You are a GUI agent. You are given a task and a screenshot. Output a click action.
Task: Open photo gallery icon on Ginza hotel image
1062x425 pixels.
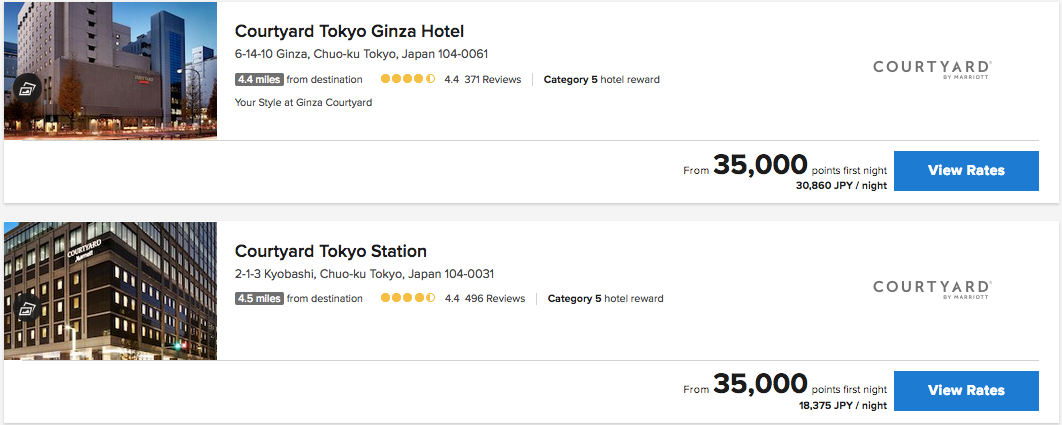coord(26,88)
